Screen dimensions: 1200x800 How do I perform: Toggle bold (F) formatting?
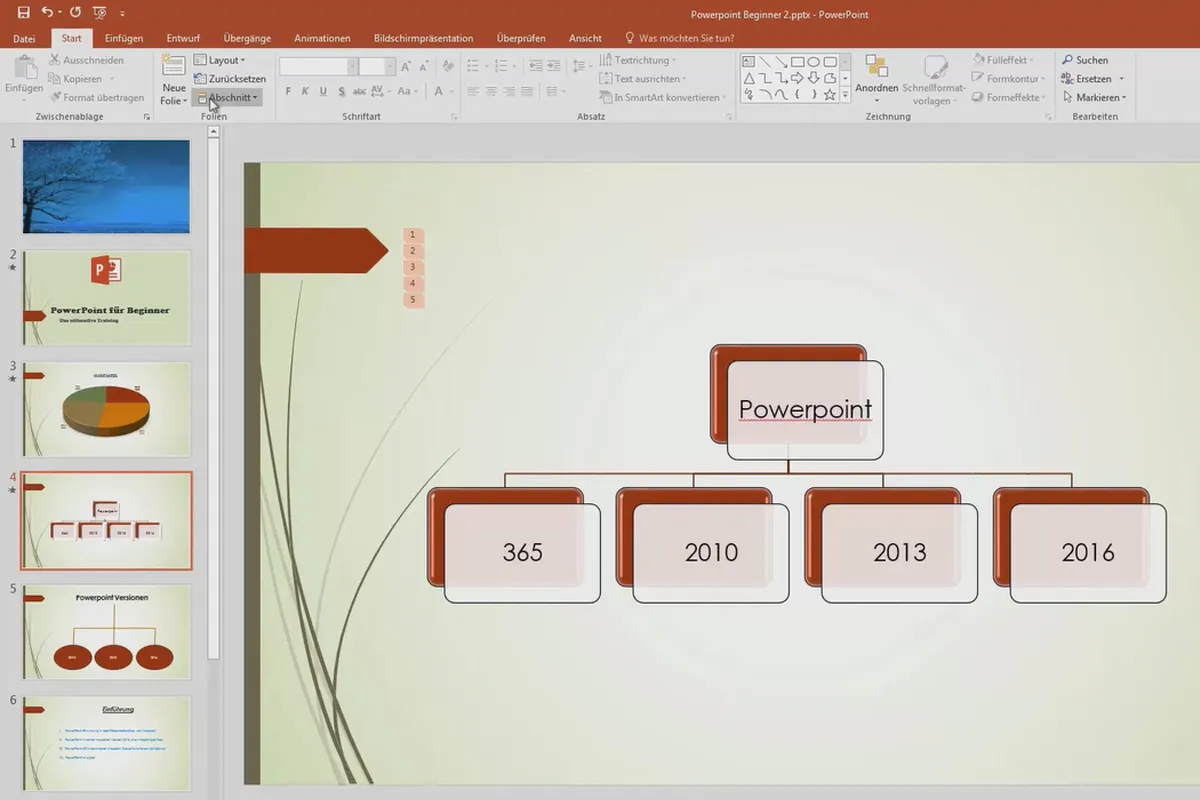[288, 91]
